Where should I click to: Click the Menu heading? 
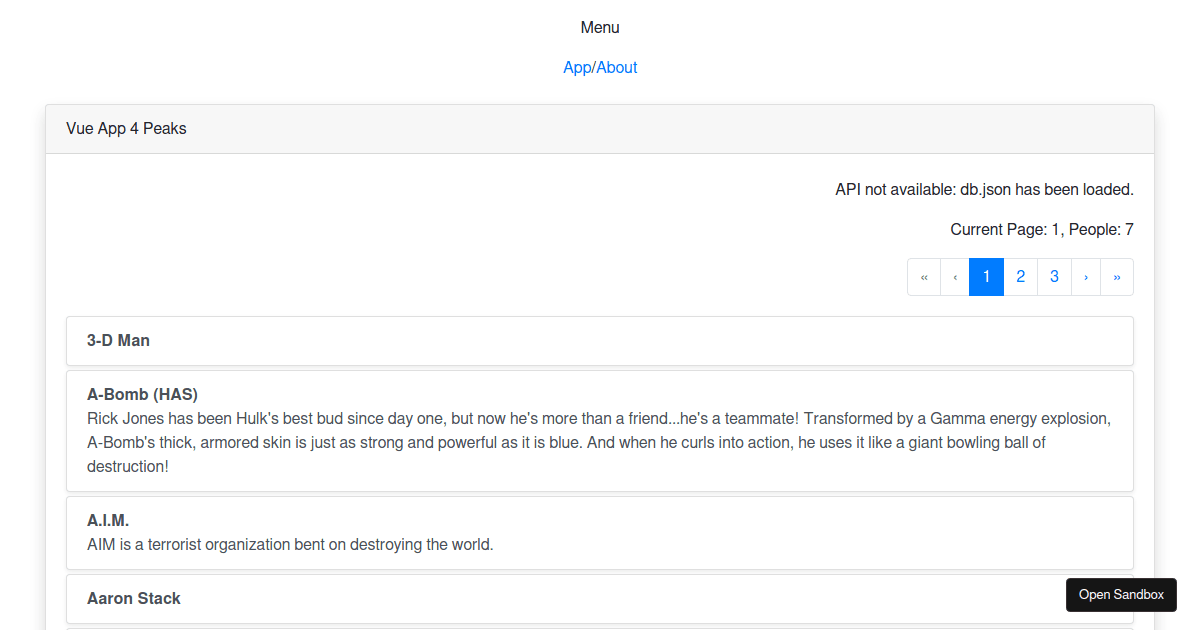pyautogui.click(x=600, y=27)
